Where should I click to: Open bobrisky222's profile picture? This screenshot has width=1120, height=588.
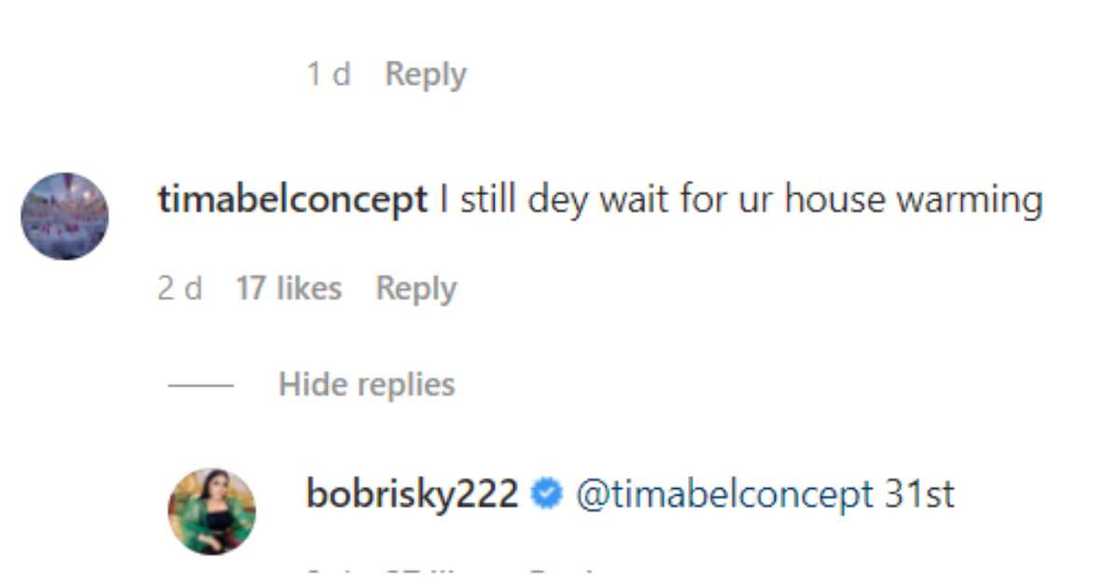point(212,511)
